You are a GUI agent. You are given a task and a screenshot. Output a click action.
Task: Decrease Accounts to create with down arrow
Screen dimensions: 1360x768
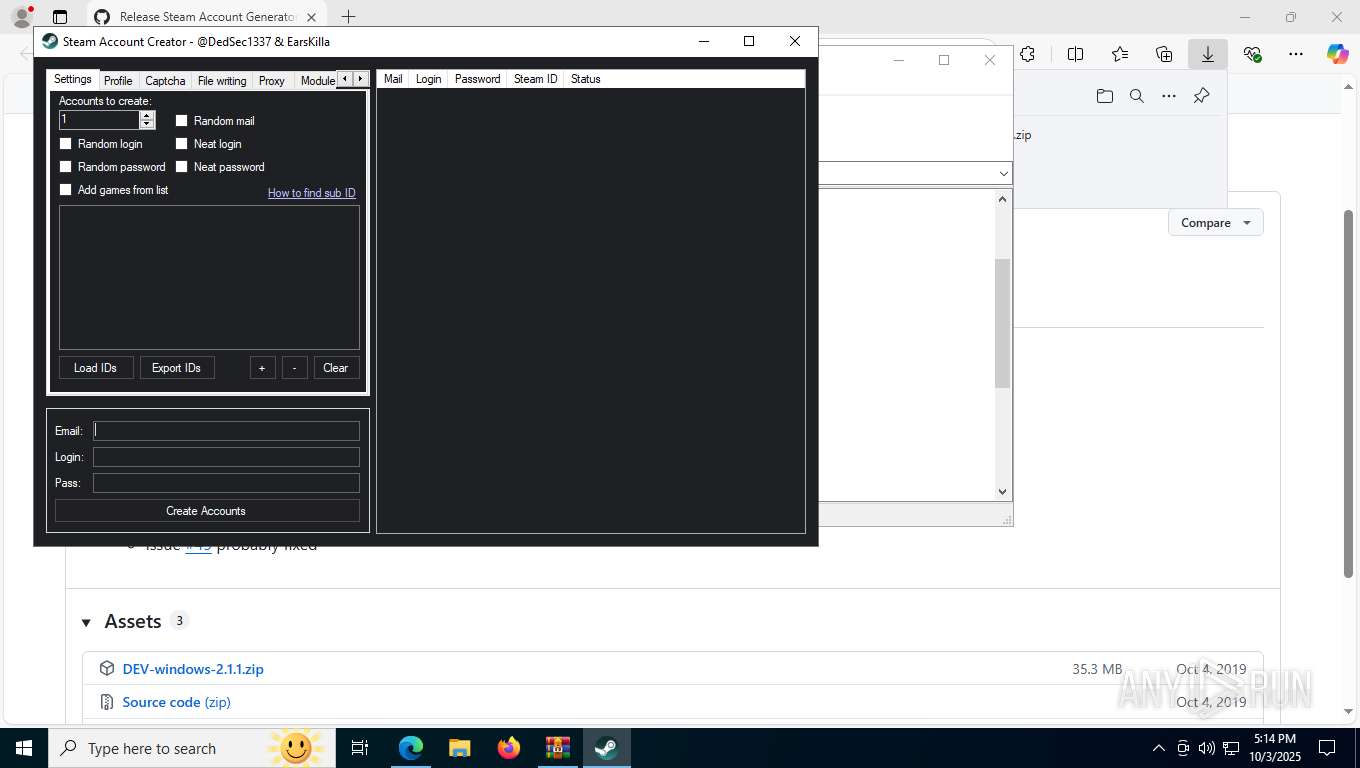click(147, 124)
